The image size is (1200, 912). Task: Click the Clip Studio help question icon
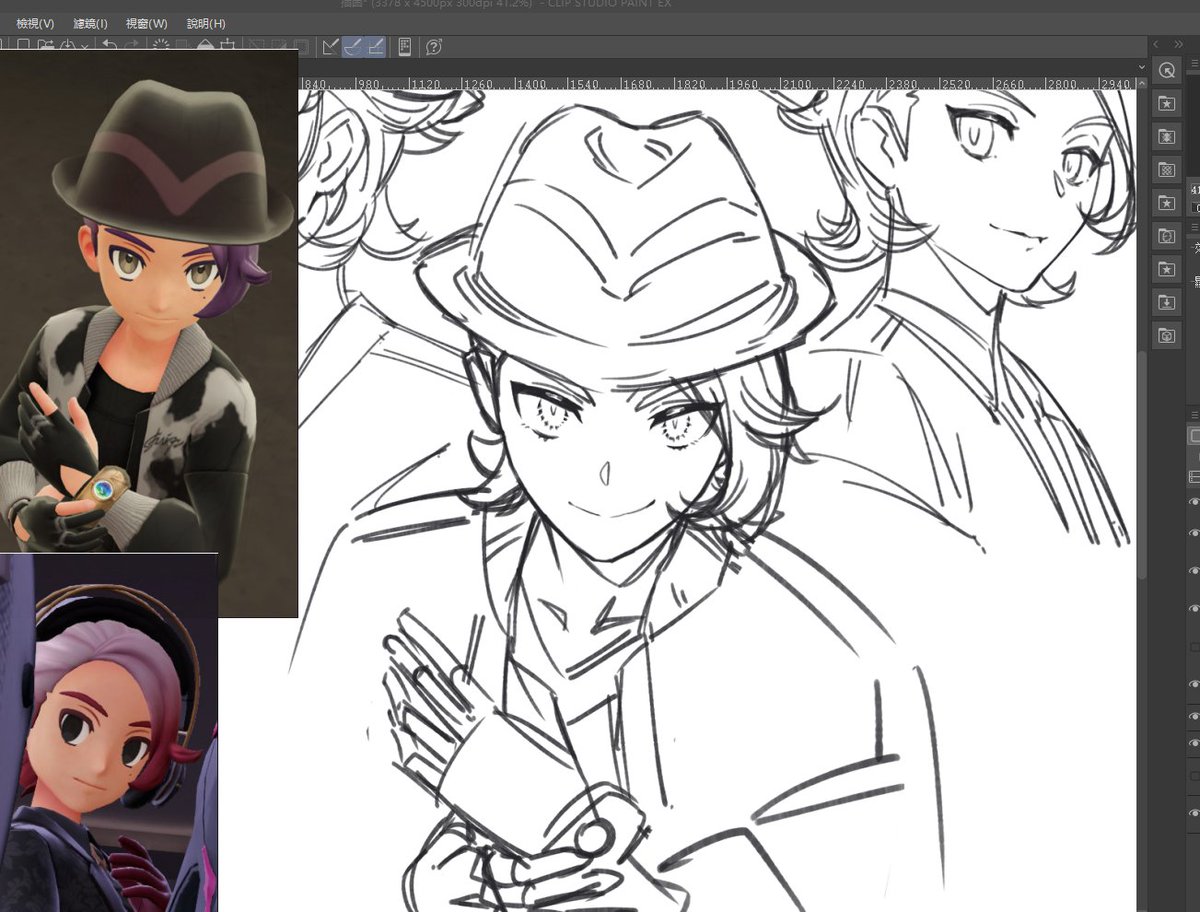point(433,46)
